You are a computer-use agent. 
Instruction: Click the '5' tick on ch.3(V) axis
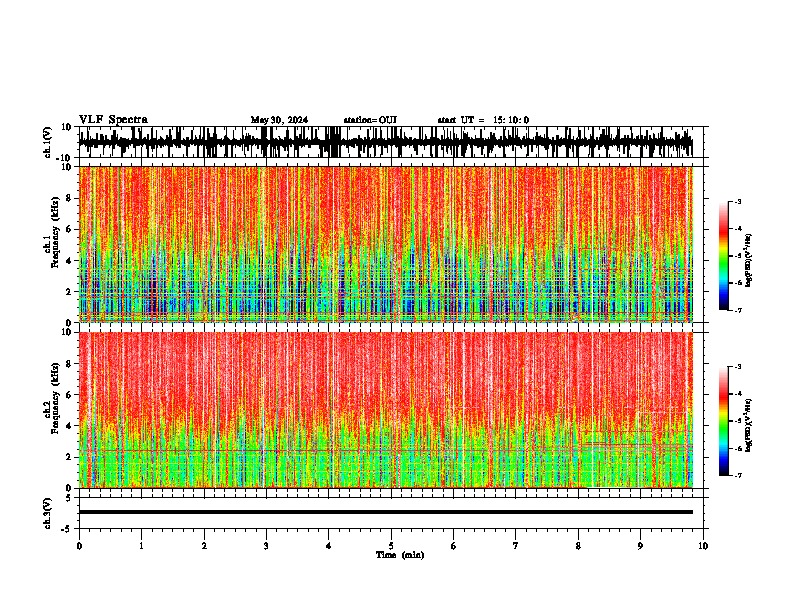coord(70,498)
